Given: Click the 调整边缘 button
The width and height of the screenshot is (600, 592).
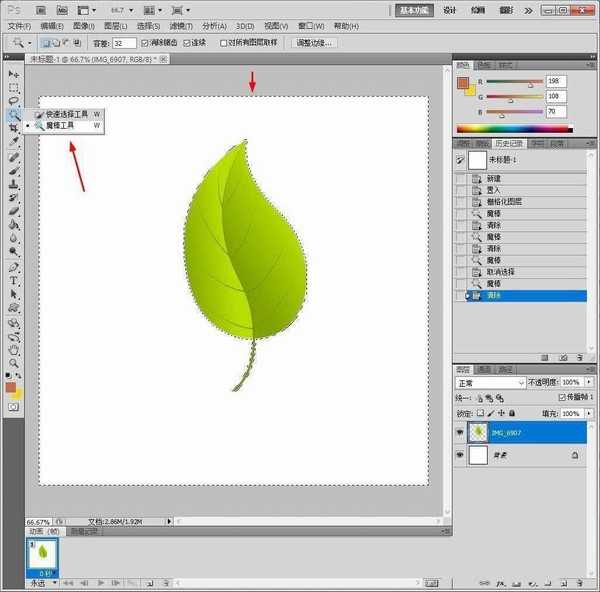Looking at the screenshot, I should tap(314, 44).
